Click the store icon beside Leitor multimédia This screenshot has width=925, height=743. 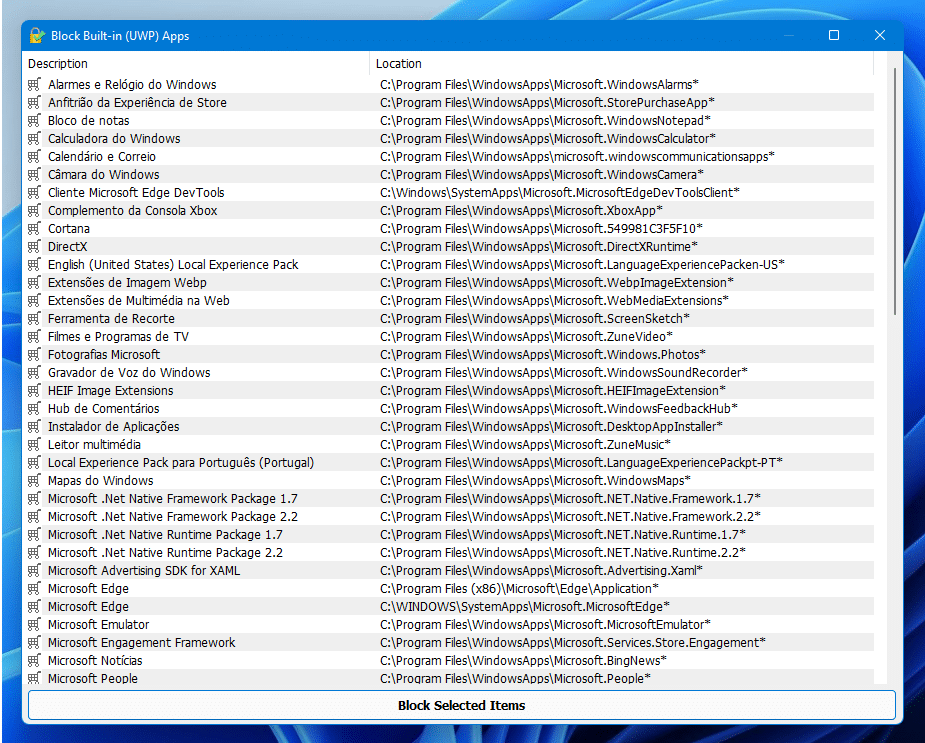(34, 444)
